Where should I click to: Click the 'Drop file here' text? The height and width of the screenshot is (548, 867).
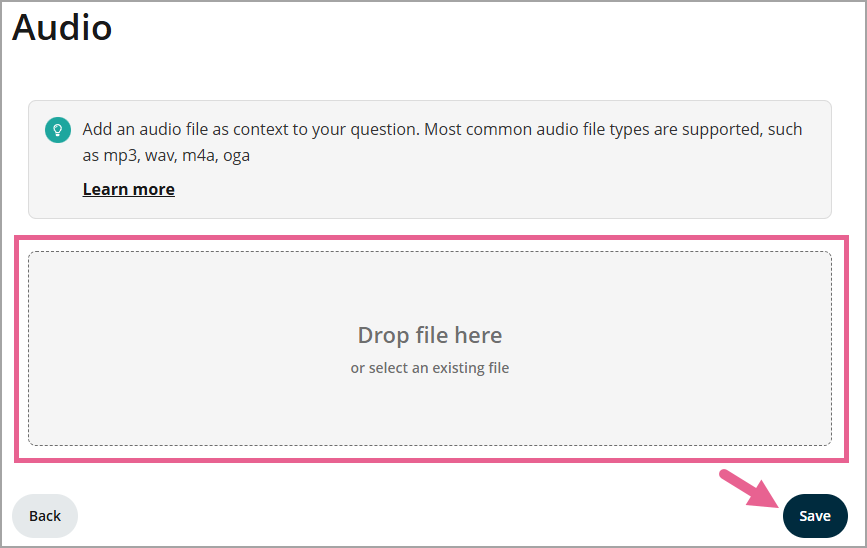(430, 335)
